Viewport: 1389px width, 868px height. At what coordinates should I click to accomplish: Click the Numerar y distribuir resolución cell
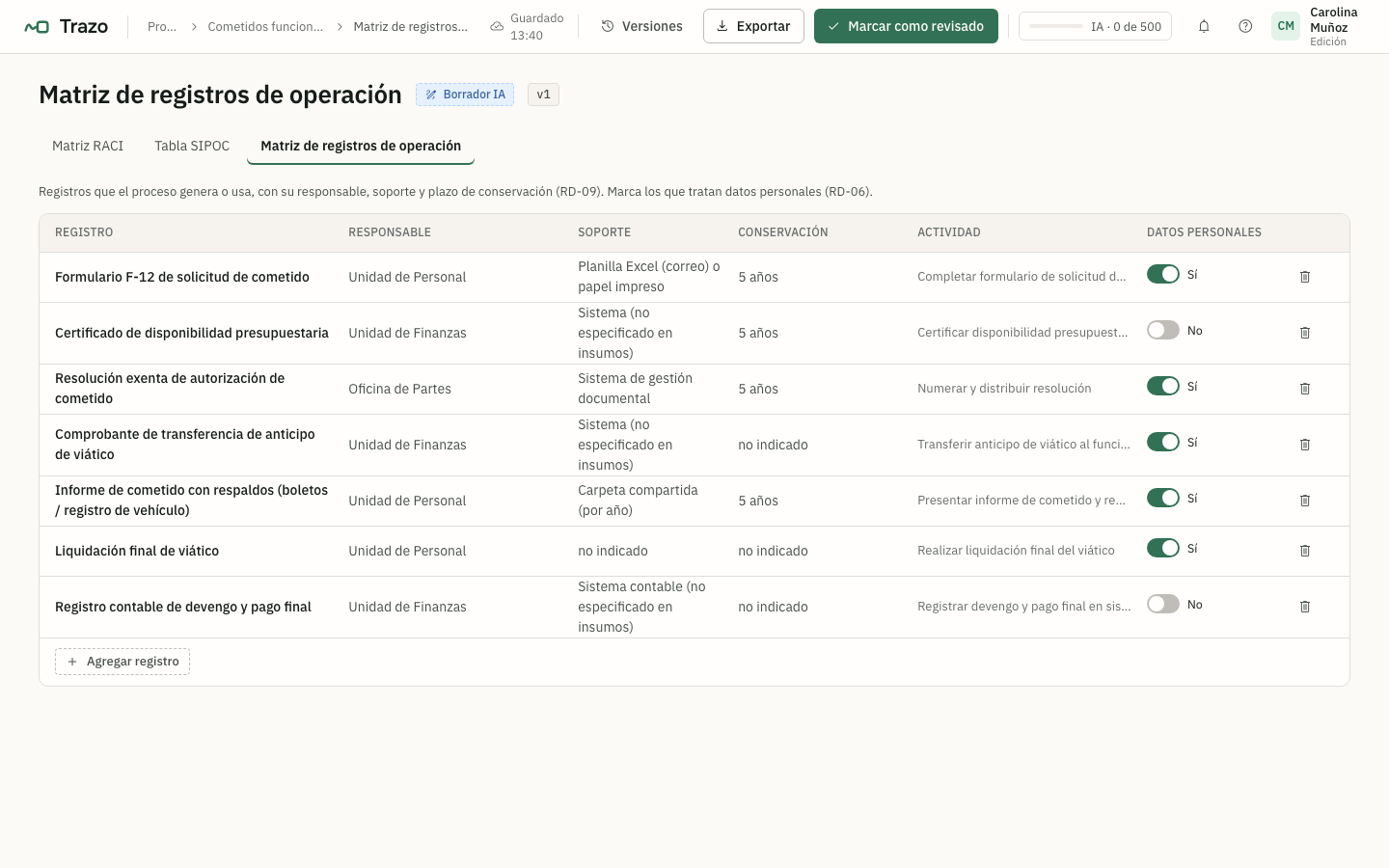tap(1004, 389)
